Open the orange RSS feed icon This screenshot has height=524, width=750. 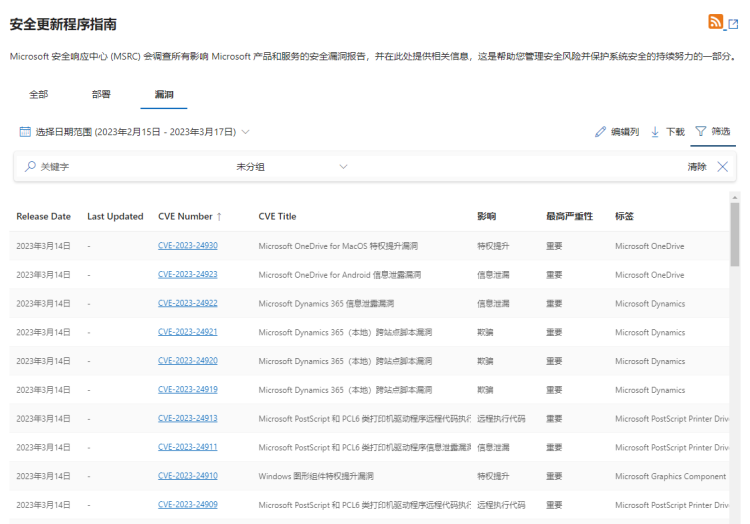[715, 22]
